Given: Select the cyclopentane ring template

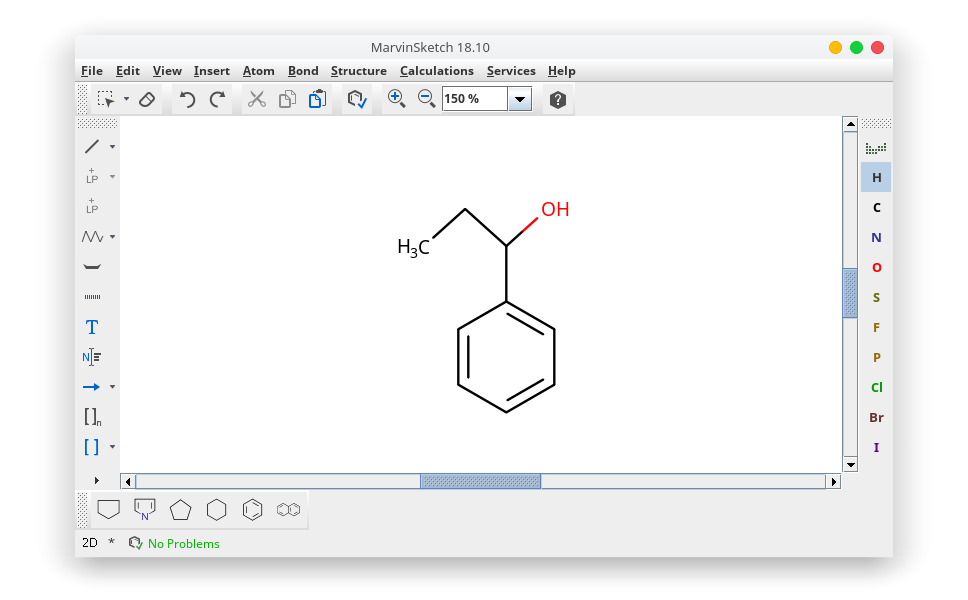Looking at the screenshot, I should 180,510.
